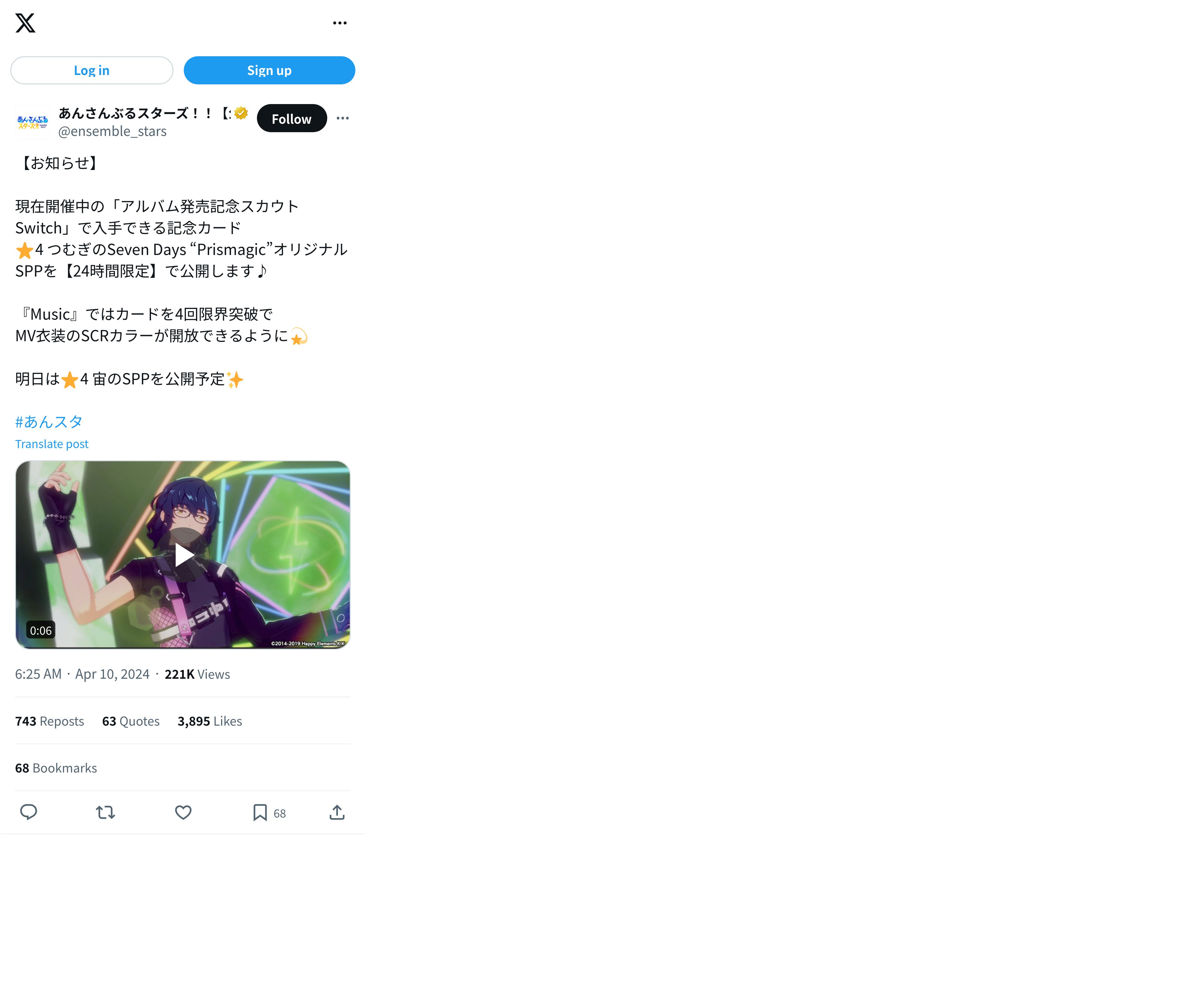Play the video in the post

click(183, 555)
